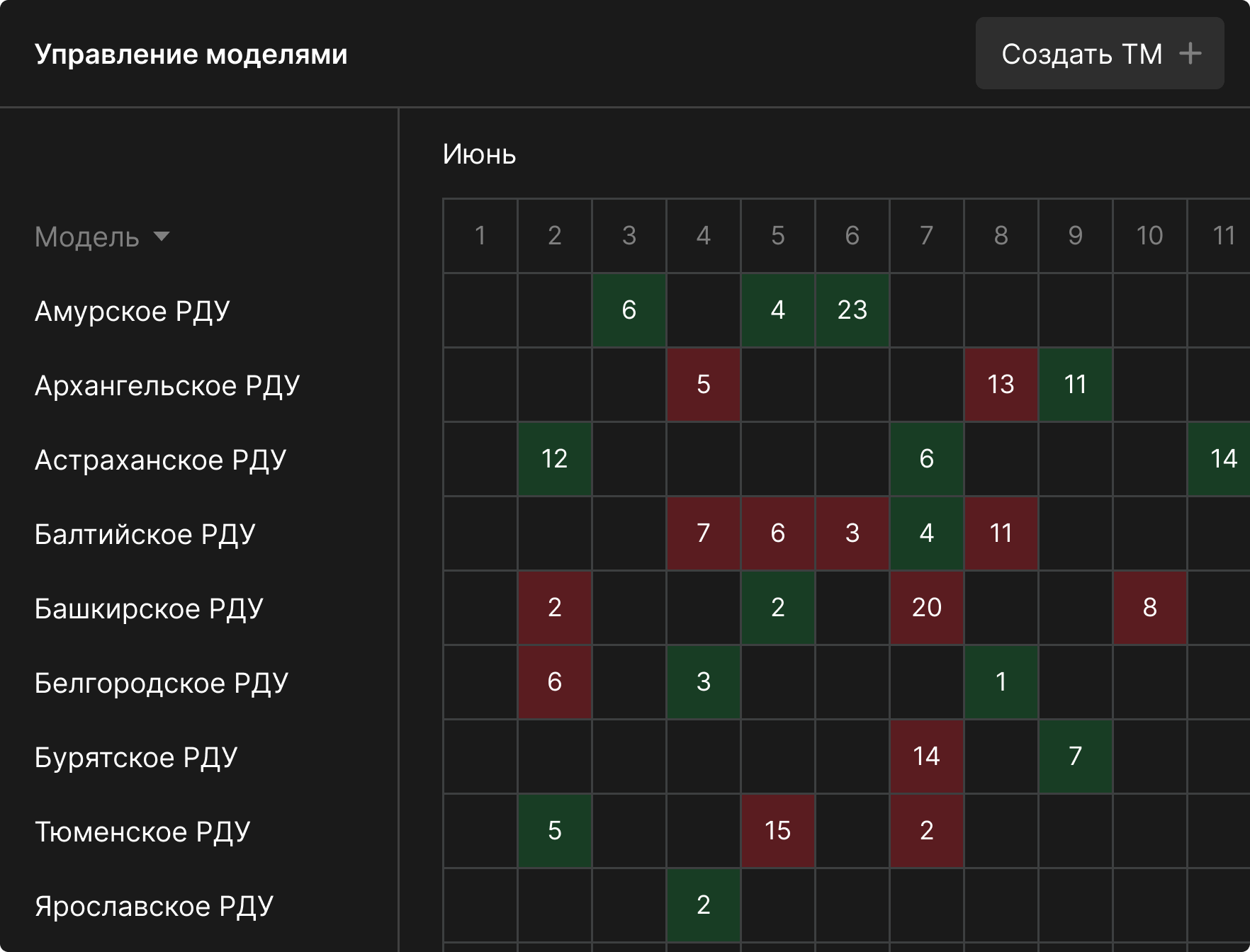Select the Тюменское РДУ row label
The height and width of the screenshot is (952, 1250).
pos(142,832)
